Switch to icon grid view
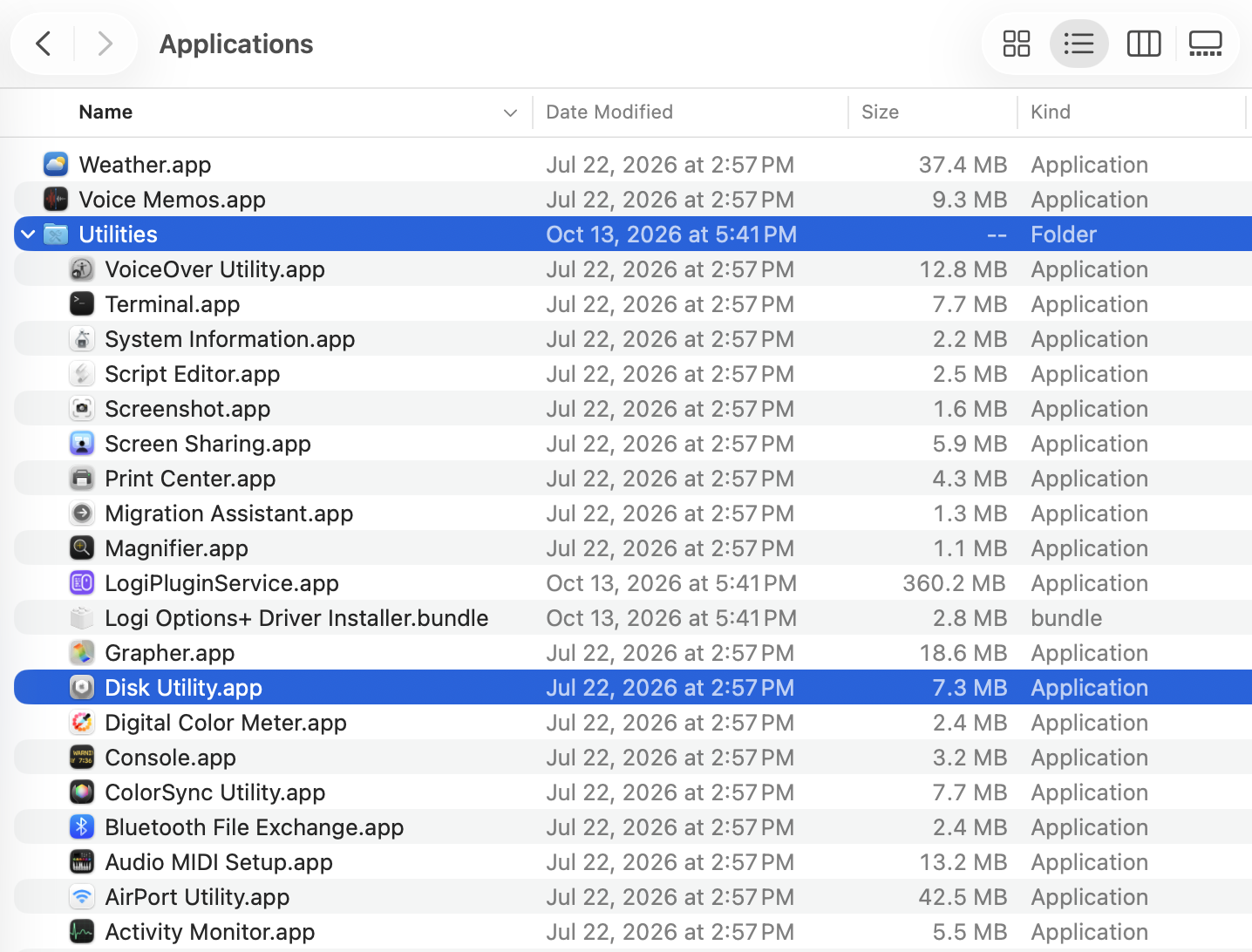The image size is (1252, 952). 1016,44
